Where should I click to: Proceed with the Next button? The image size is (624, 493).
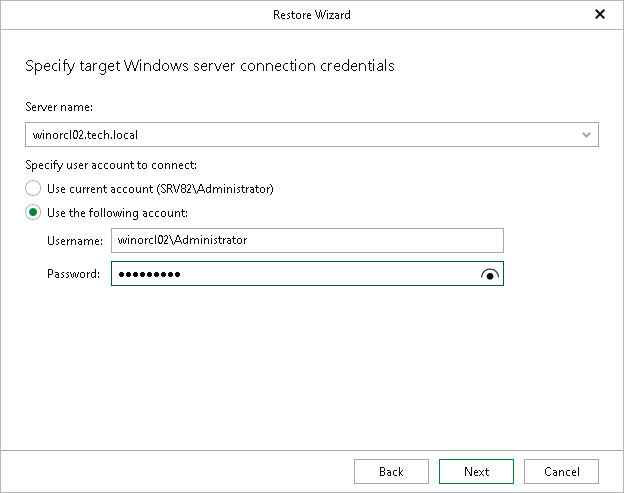pos(476,472)
